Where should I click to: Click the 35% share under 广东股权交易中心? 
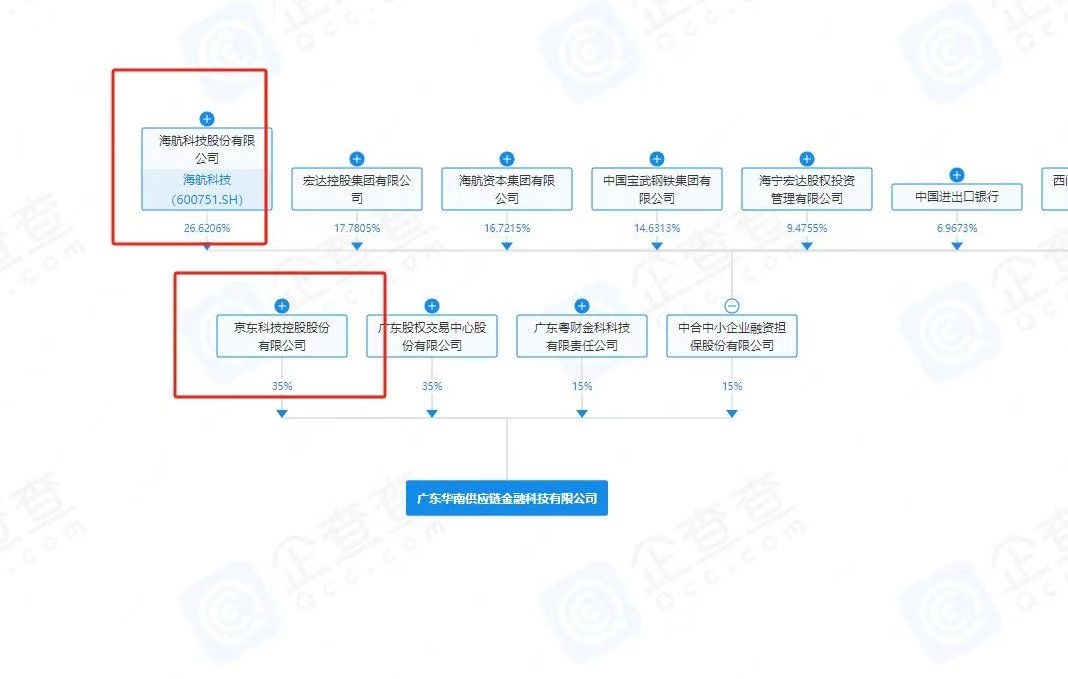432,386
